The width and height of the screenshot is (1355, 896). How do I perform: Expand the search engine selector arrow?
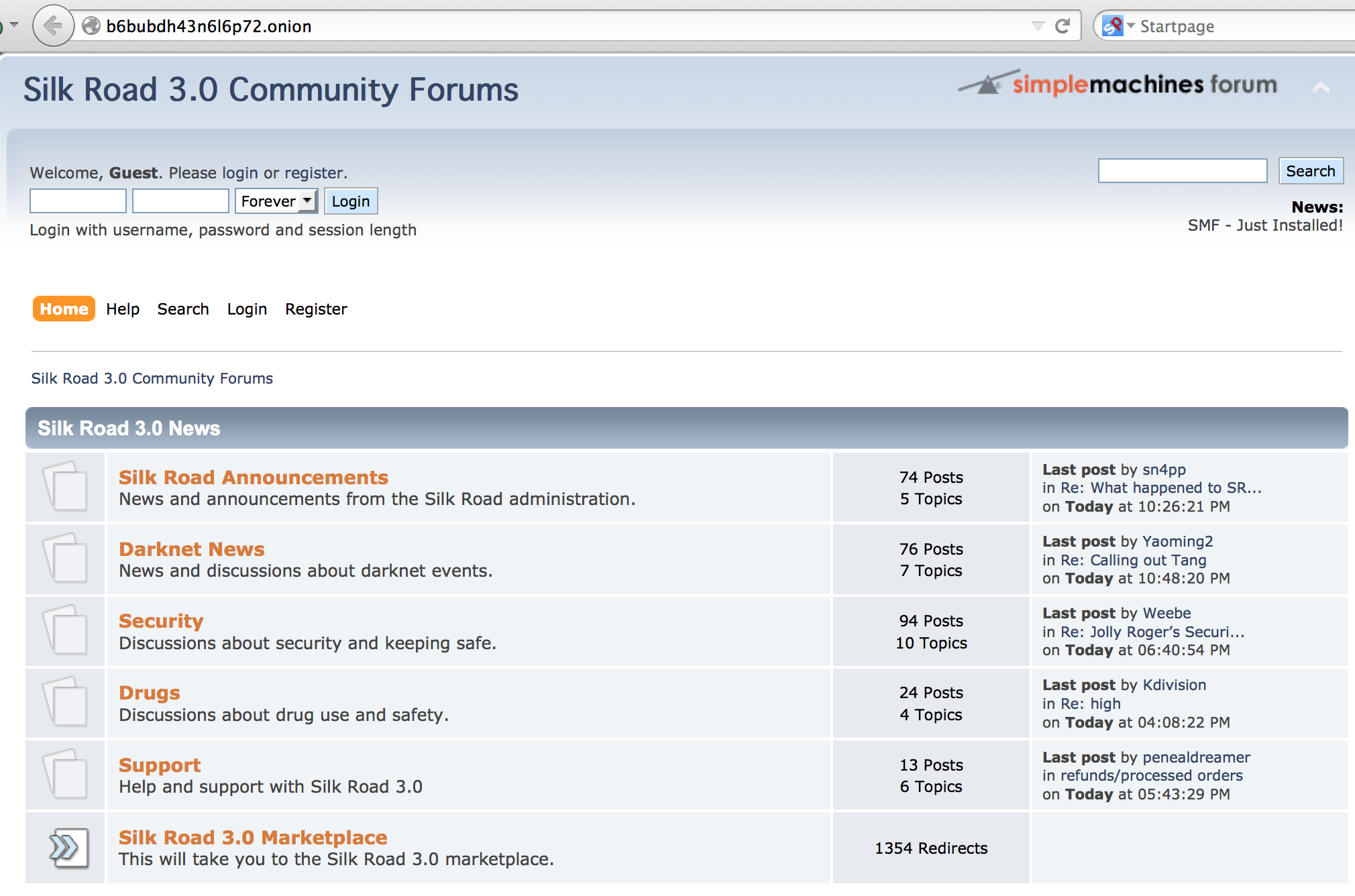(1131, 26)
